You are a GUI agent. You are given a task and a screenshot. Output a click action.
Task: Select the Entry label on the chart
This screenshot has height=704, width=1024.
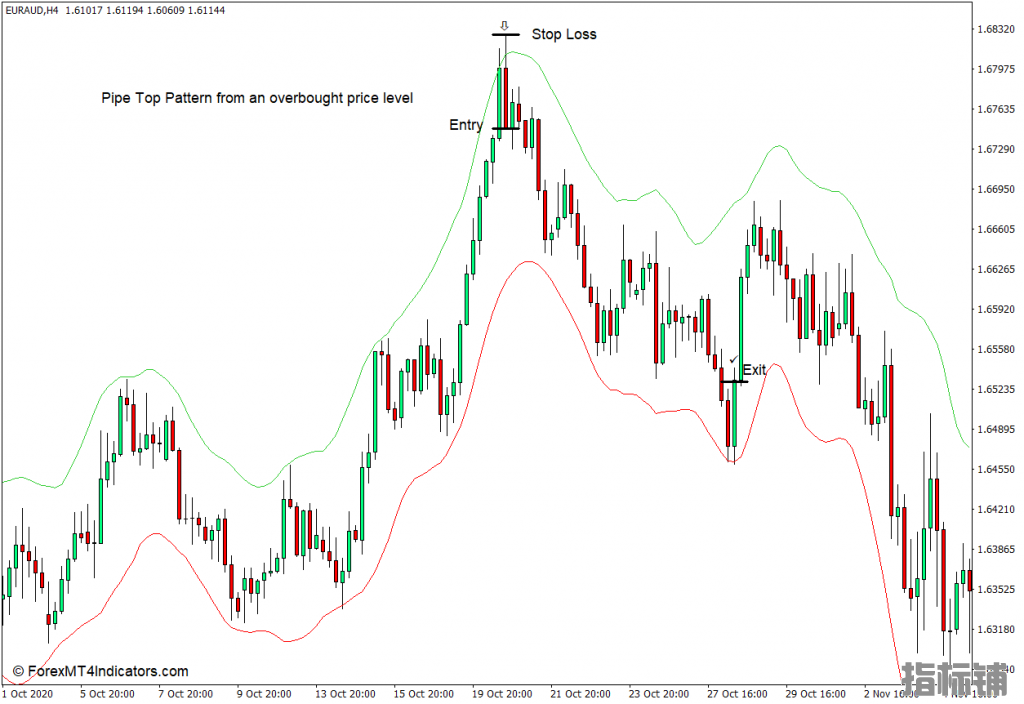click(x=466, y=125)
